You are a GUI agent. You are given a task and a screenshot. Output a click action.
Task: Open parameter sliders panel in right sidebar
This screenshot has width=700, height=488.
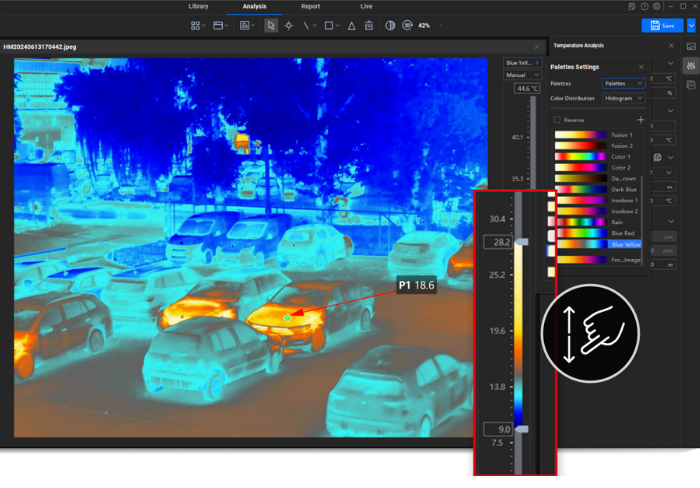(x=690, y=65)
